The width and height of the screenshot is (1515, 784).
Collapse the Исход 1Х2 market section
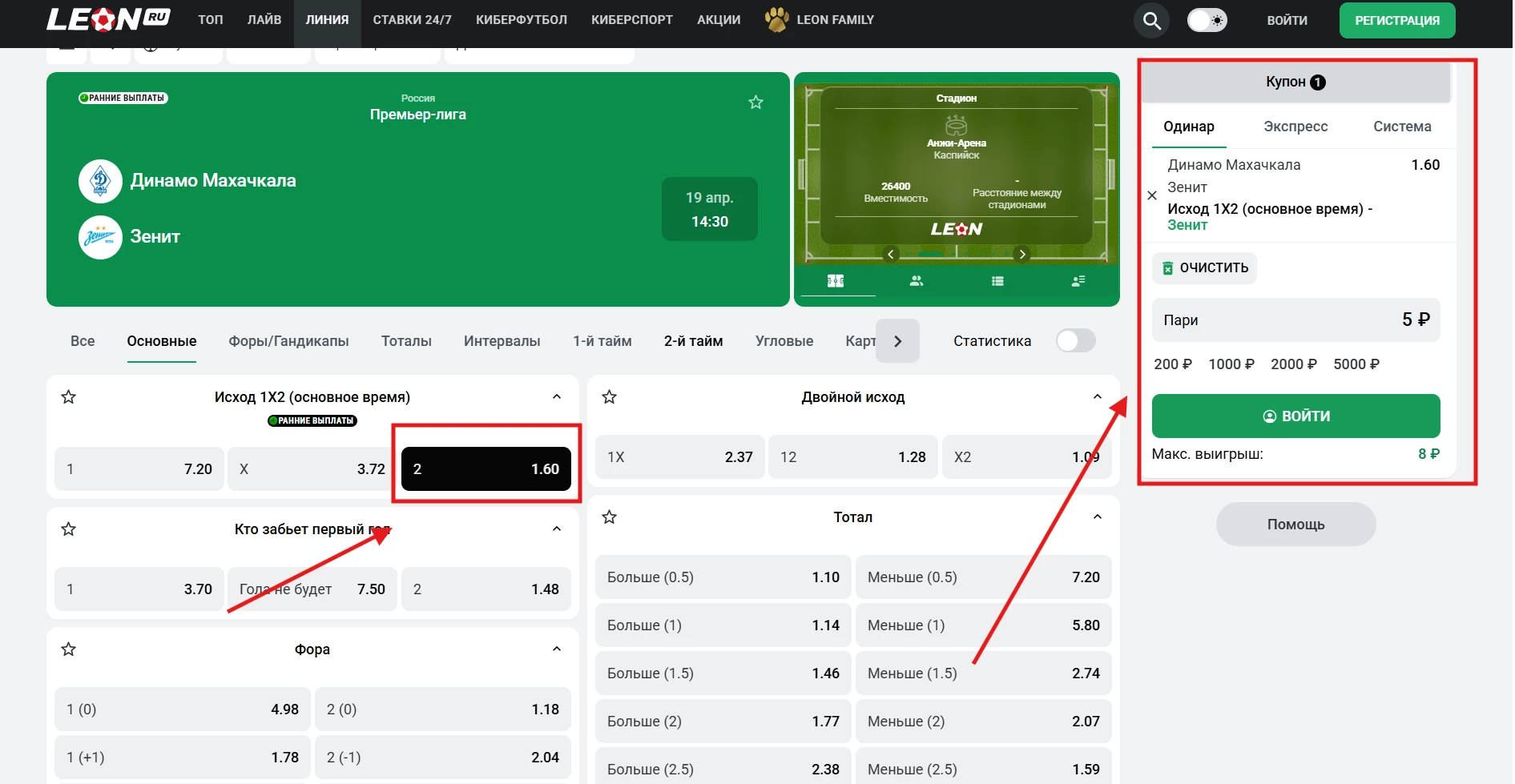click(x=557, y=397)
